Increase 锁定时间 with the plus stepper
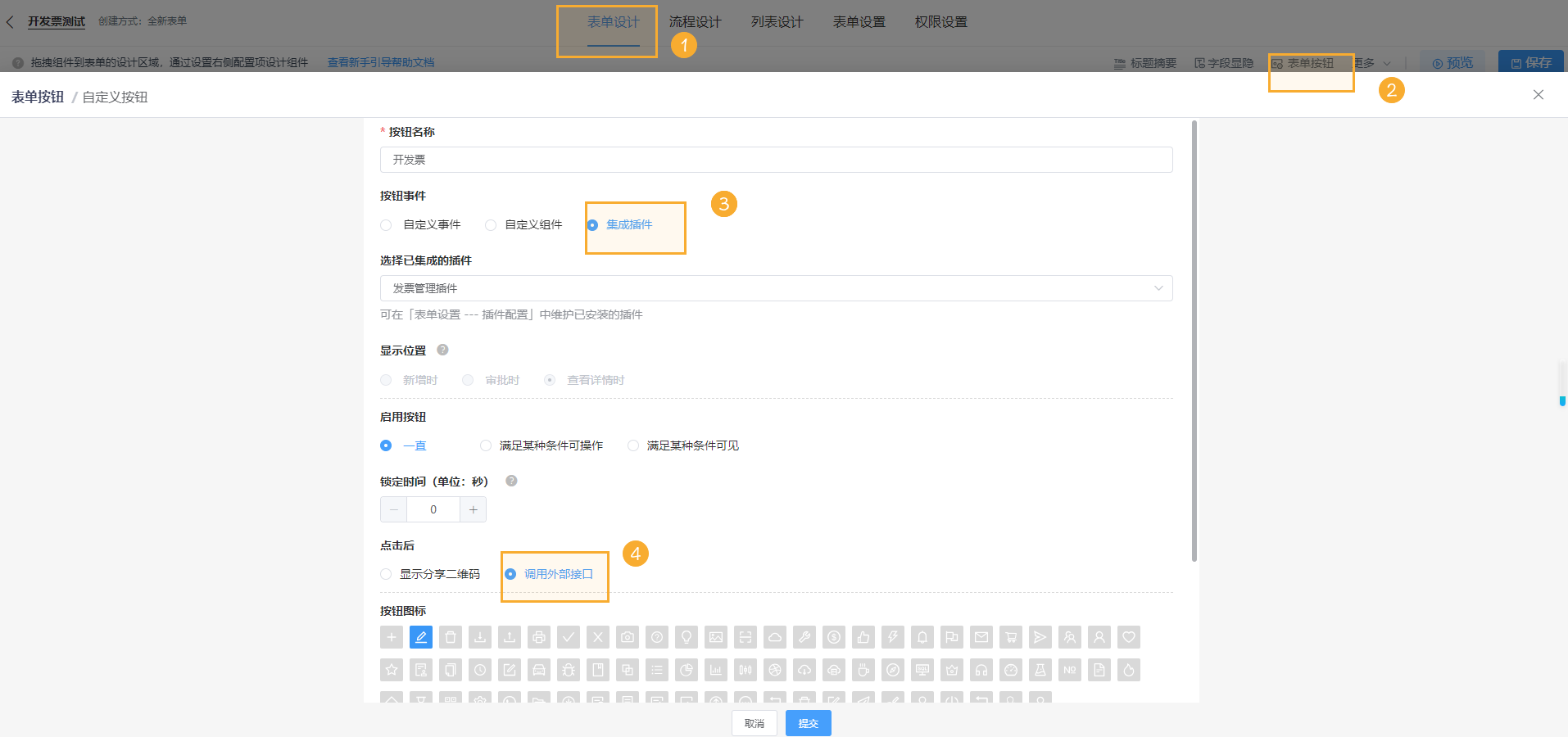 (x=473, y=509)
